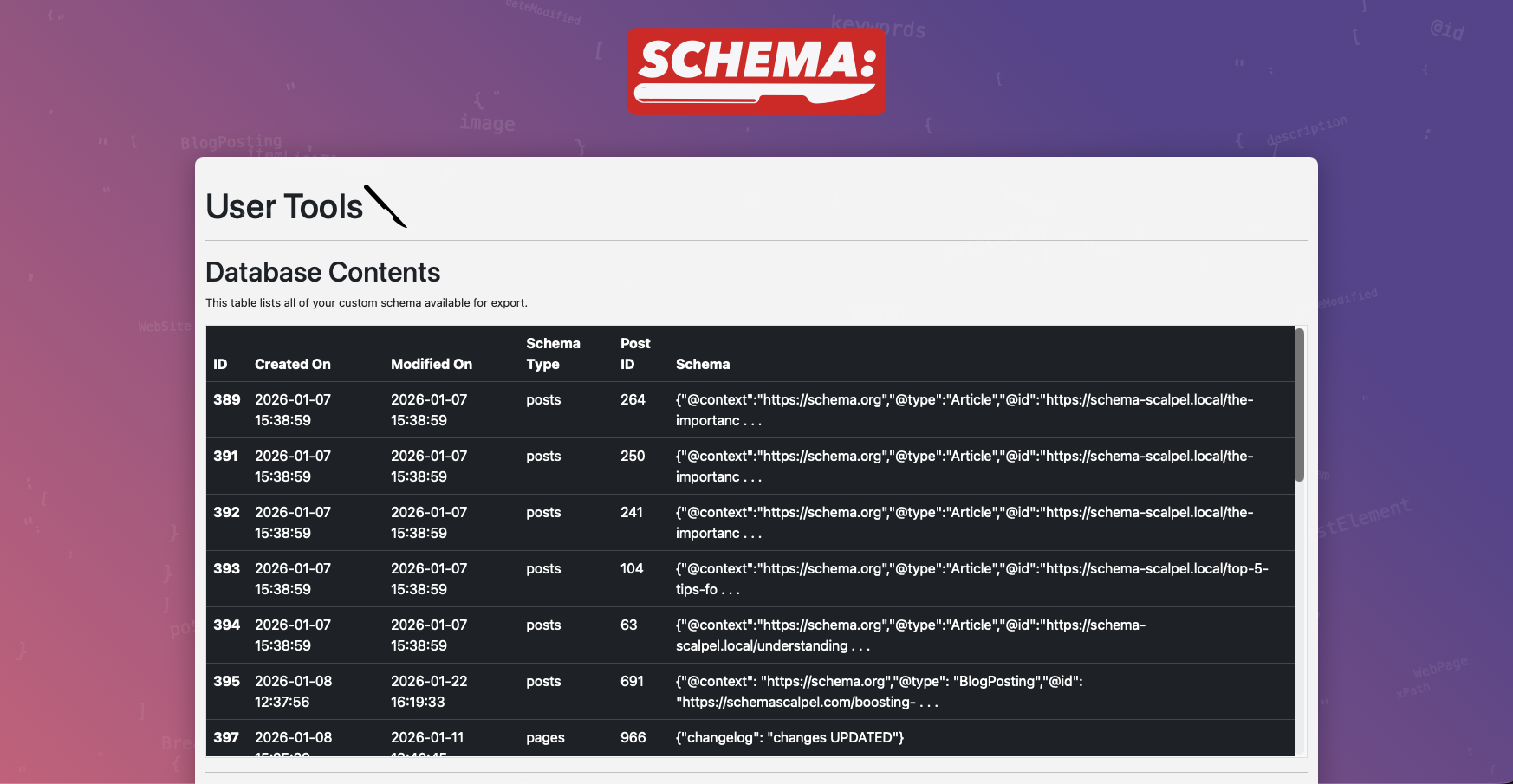The height and width of the screenshot is (784, 1513).
Task: Click the Modified On column header
Action: tap(431, 364)
